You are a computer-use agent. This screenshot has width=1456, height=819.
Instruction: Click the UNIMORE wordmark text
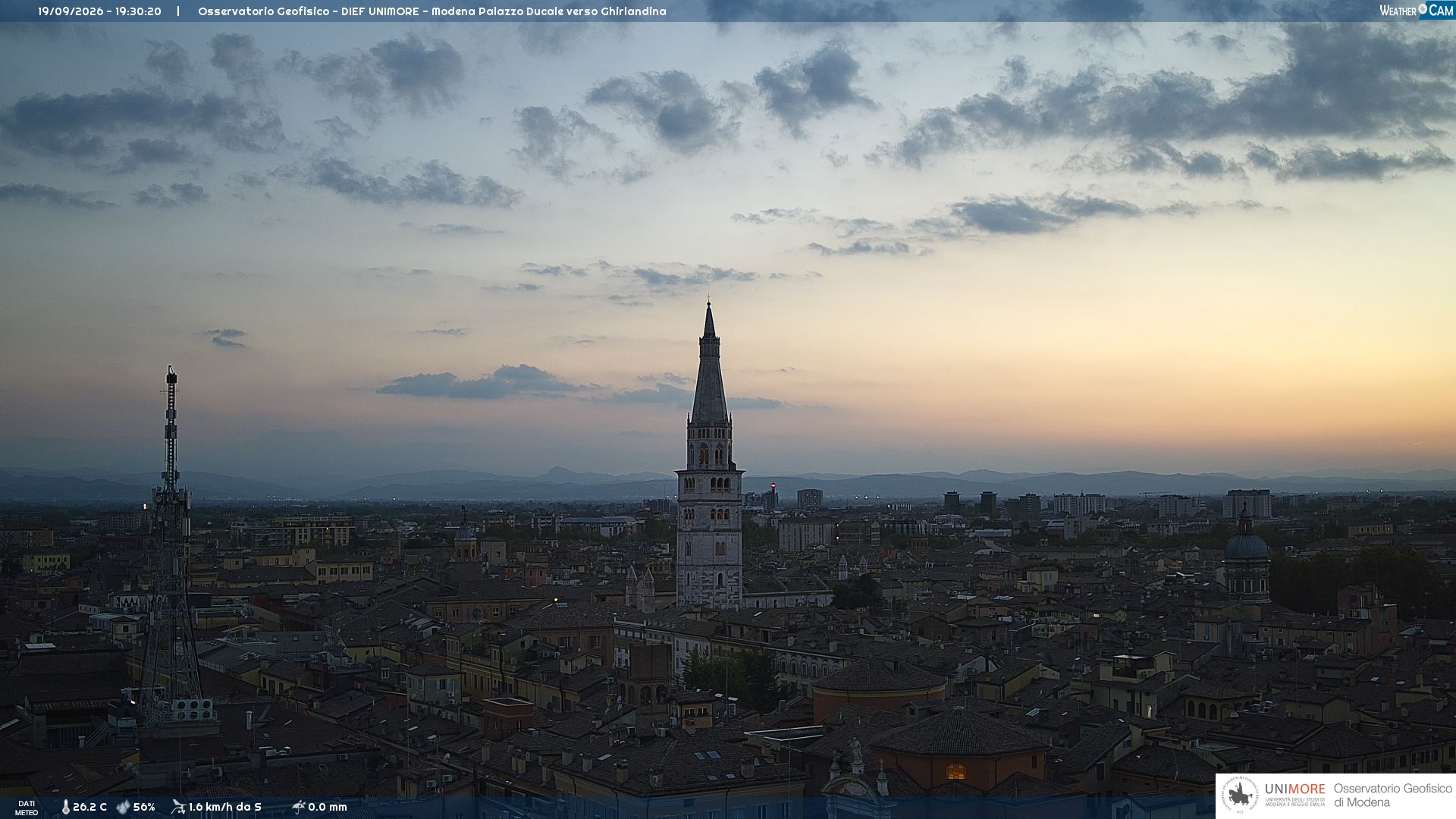coord(1294,789)
